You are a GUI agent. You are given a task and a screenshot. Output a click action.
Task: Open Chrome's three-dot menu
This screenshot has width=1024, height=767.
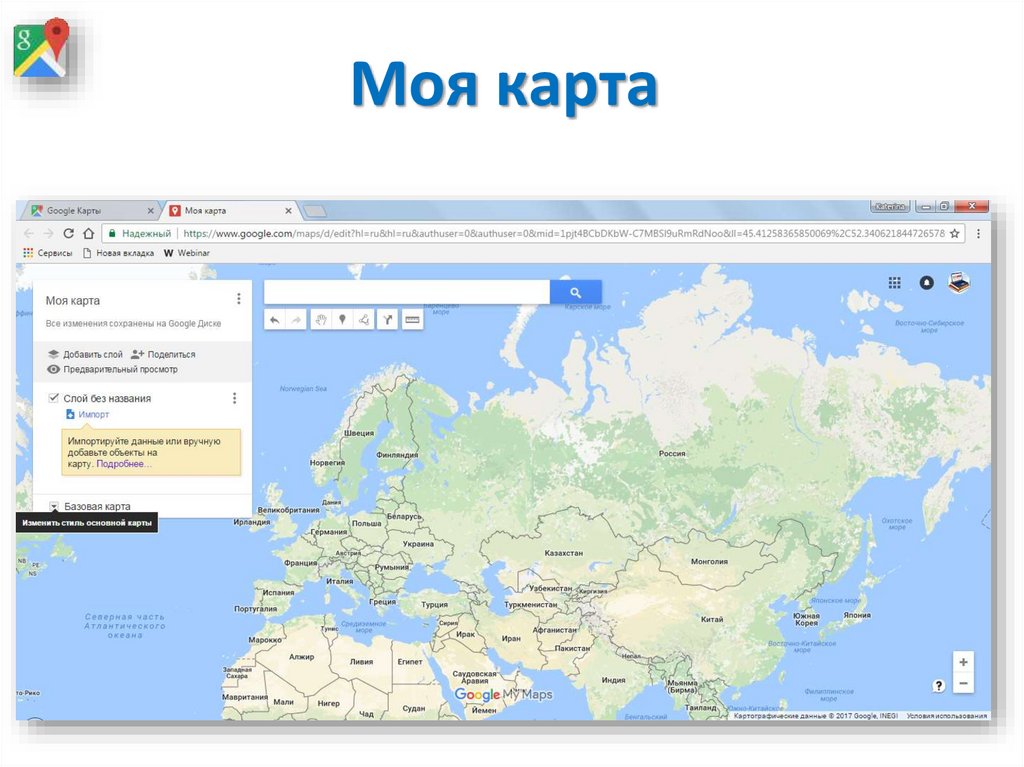click(978, 233)
